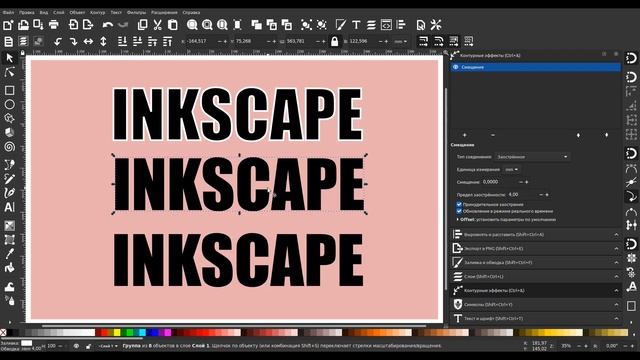Expand the Fill and Stroke panel
This screenshot has width=640, height=360.
click(537, 262)
